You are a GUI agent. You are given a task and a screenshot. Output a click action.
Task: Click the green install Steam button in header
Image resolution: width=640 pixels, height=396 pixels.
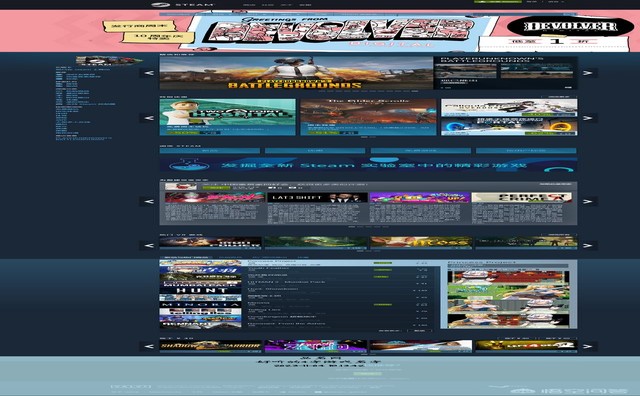498,2
